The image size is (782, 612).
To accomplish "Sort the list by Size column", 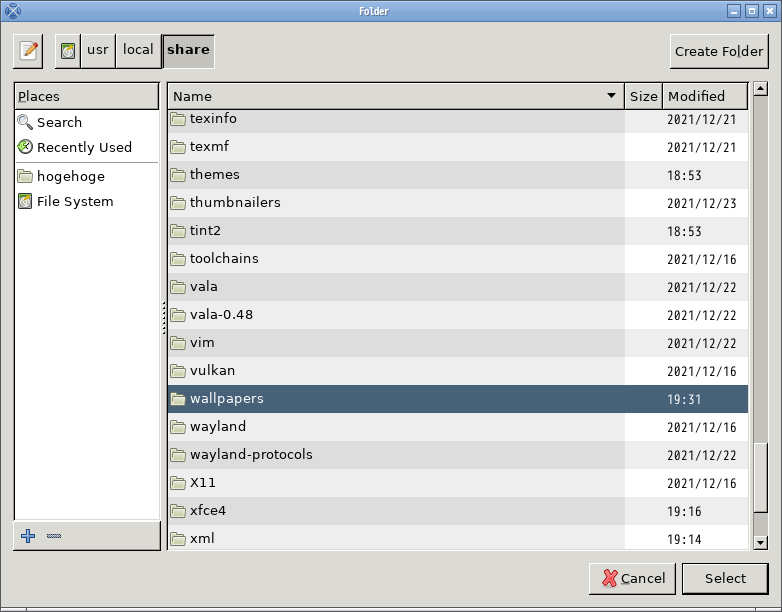I will point(643,96).
